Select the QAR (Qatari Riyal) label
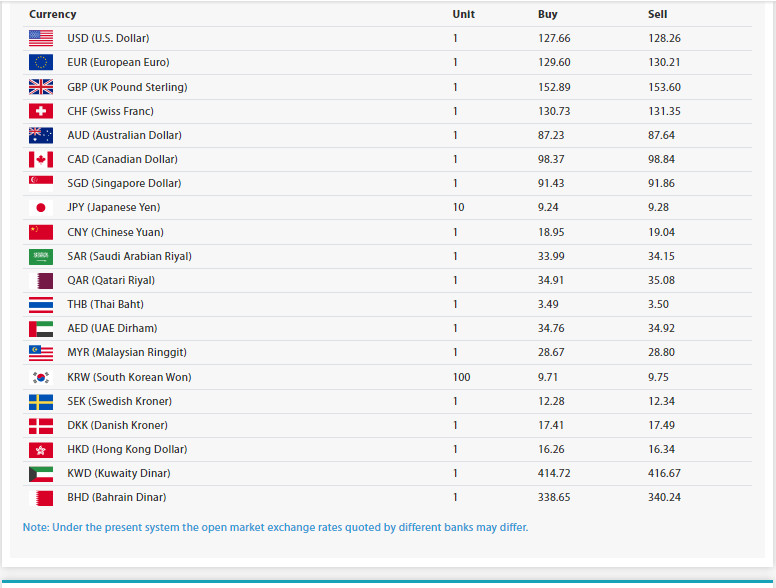 pyautogui.click(x=111, y=280)
